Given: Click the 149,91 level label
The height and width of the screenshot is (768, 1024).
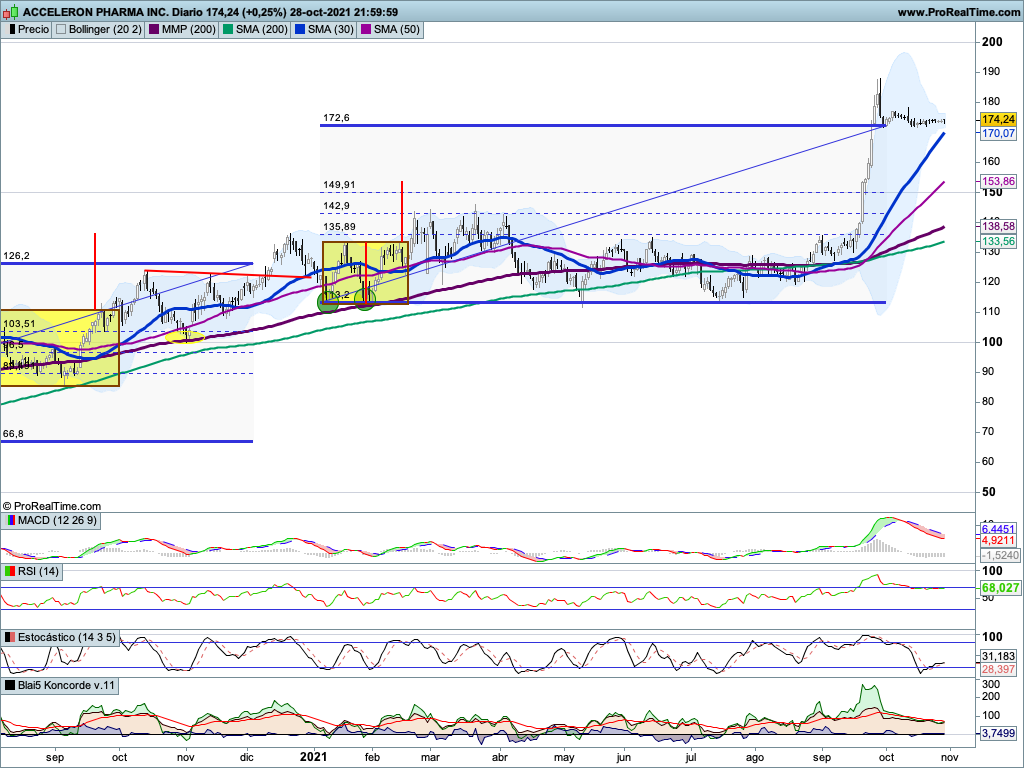Looking at the screenshot, I should point(339,185).
